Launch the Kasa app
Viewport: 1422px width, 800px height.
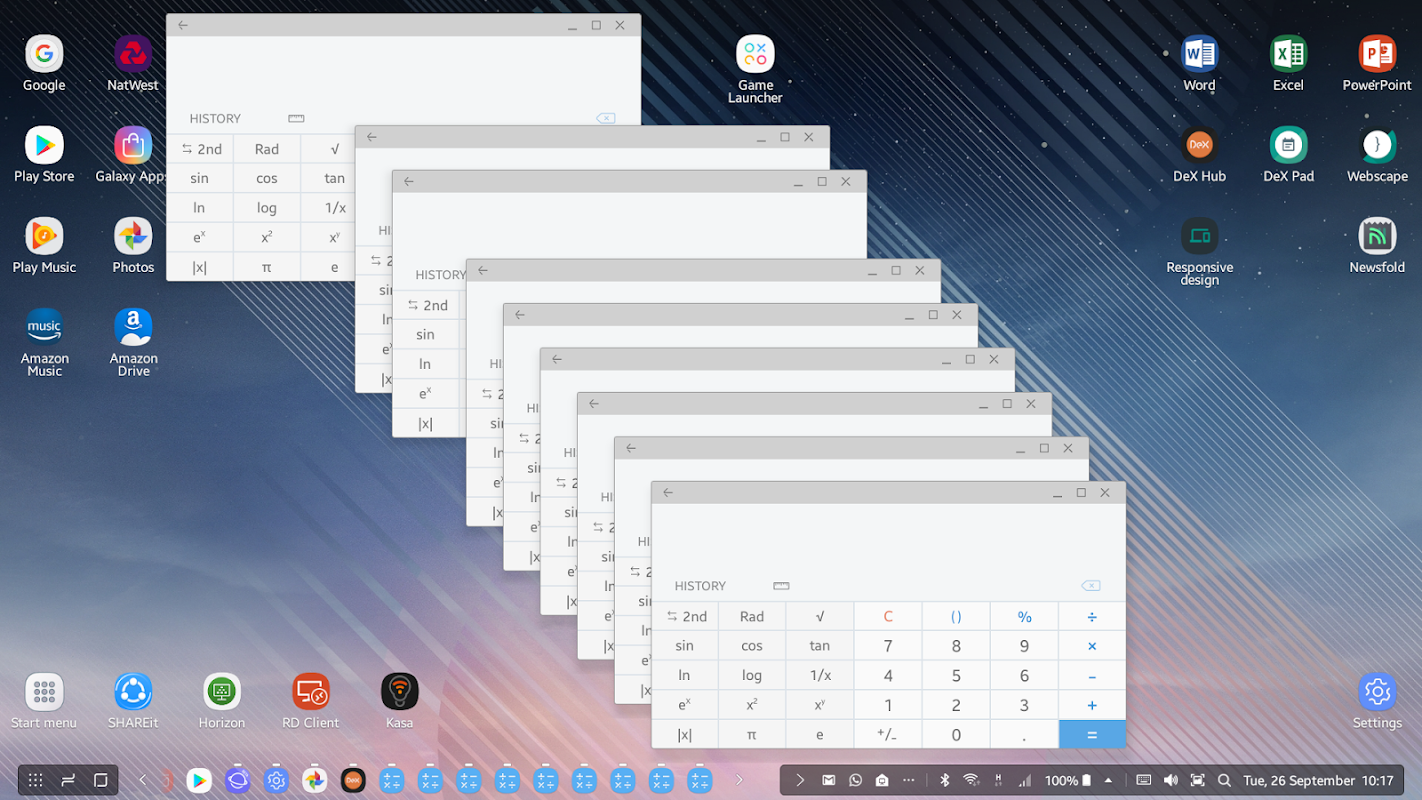[399, 692]
